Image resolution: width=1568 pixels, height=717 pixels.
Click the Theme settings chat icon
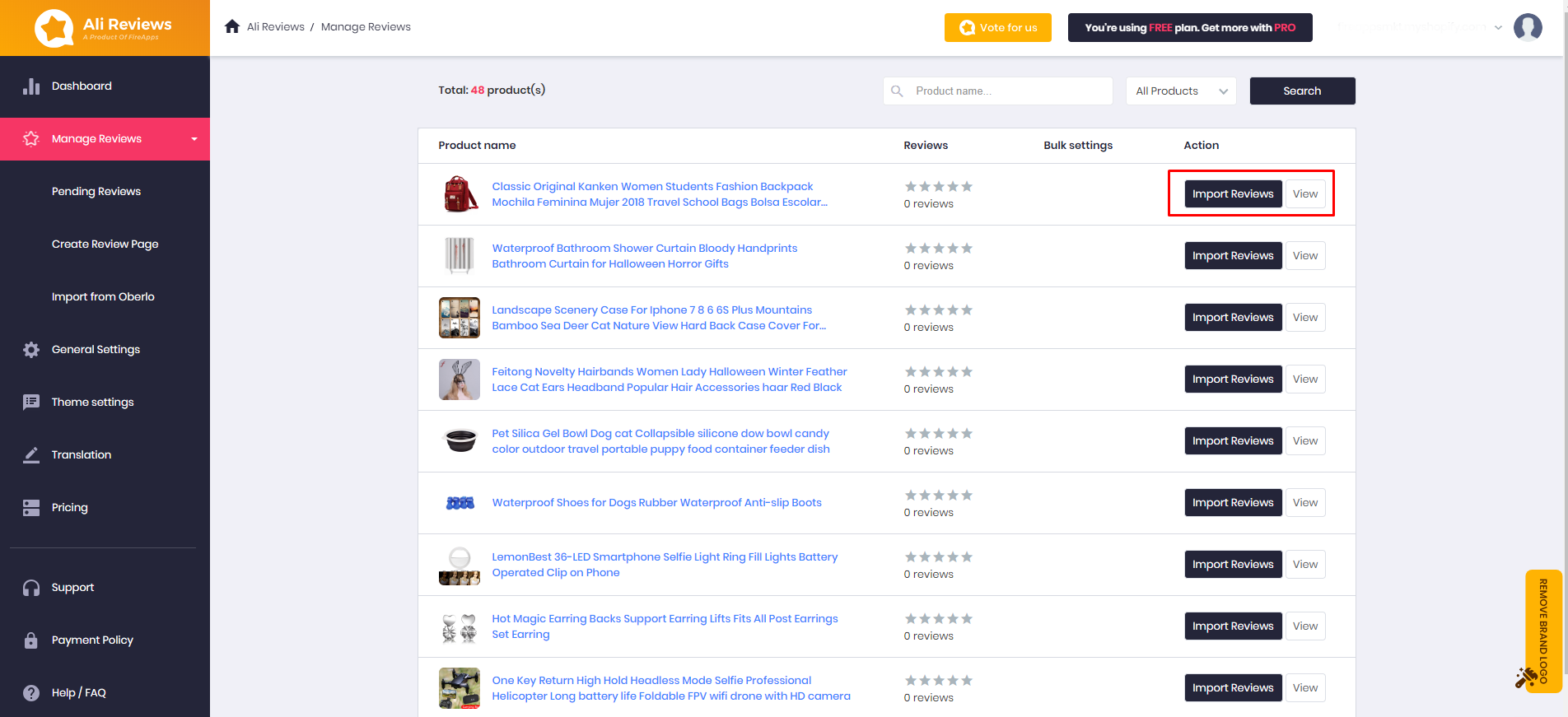click(x=31, y=403)
